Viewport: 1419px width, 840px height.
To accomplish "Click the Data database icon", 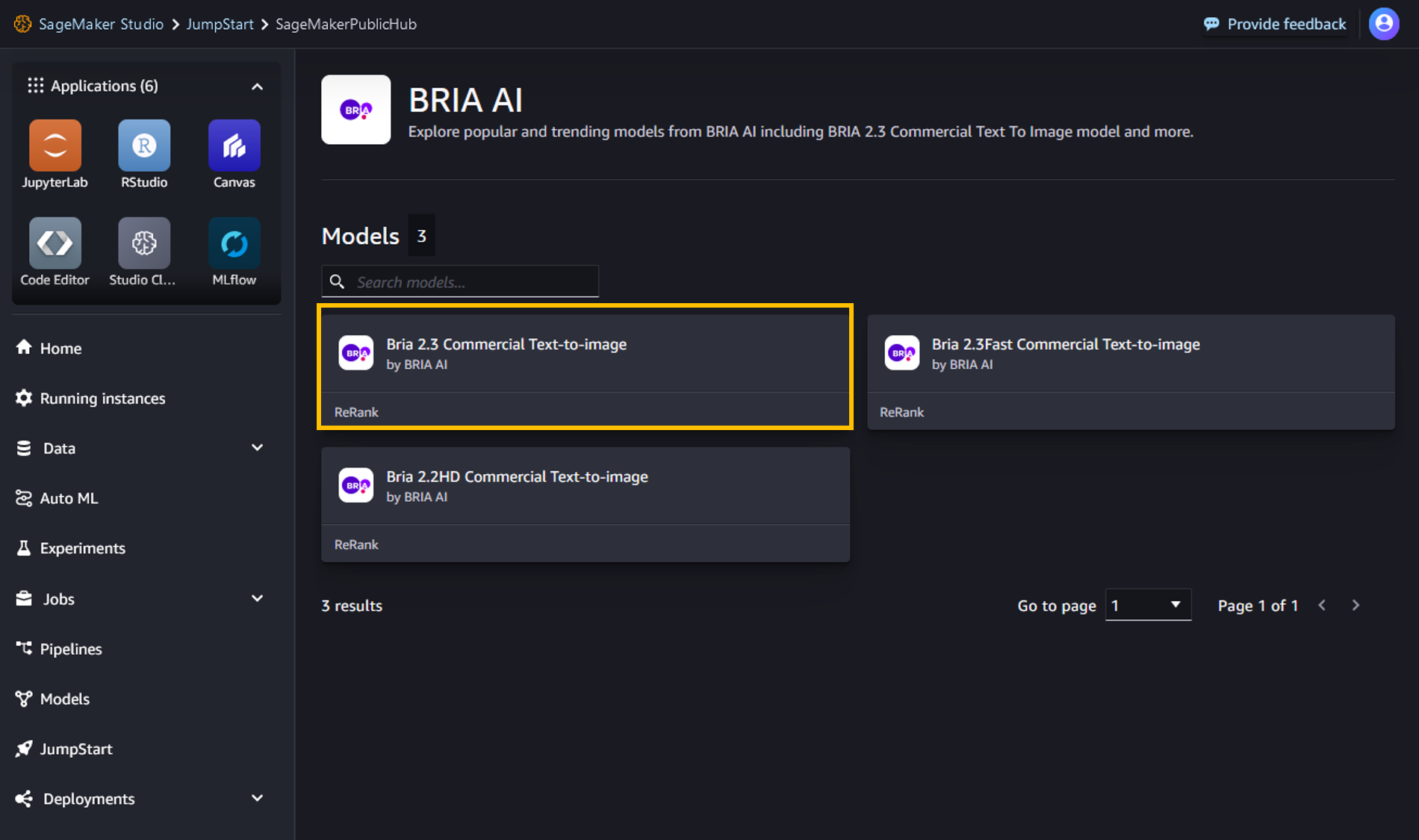I will pos(24,448).
